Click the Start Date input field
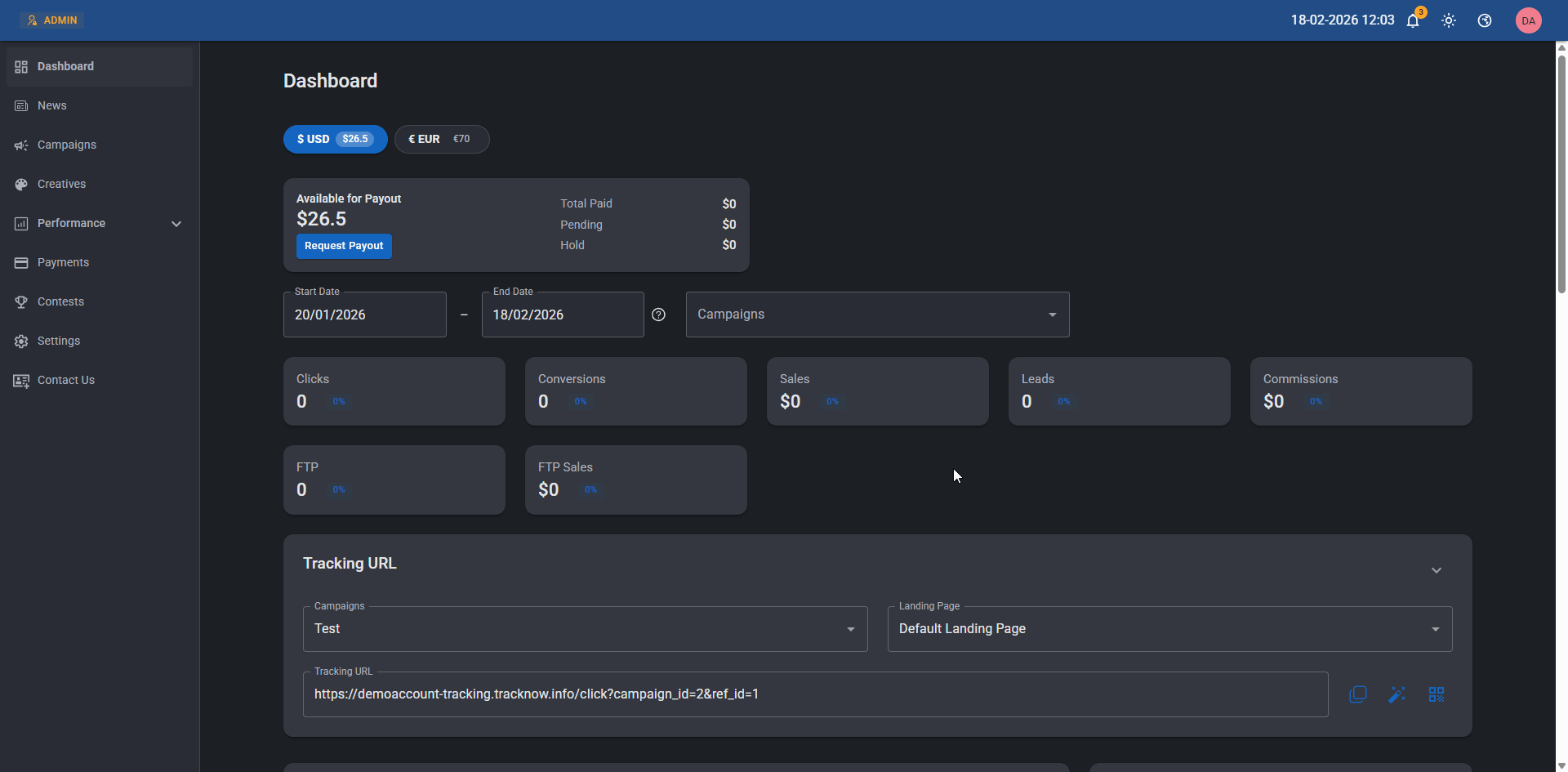The image size is (1568, 772). 364,315
